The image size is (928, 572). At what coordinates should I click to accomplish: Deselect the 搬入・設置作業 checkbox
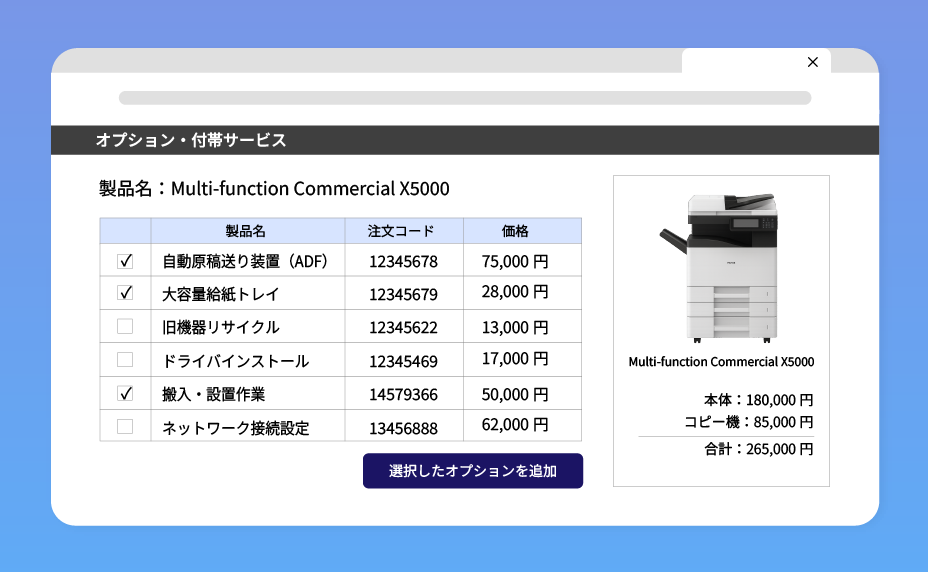click(x=125, y=393)
